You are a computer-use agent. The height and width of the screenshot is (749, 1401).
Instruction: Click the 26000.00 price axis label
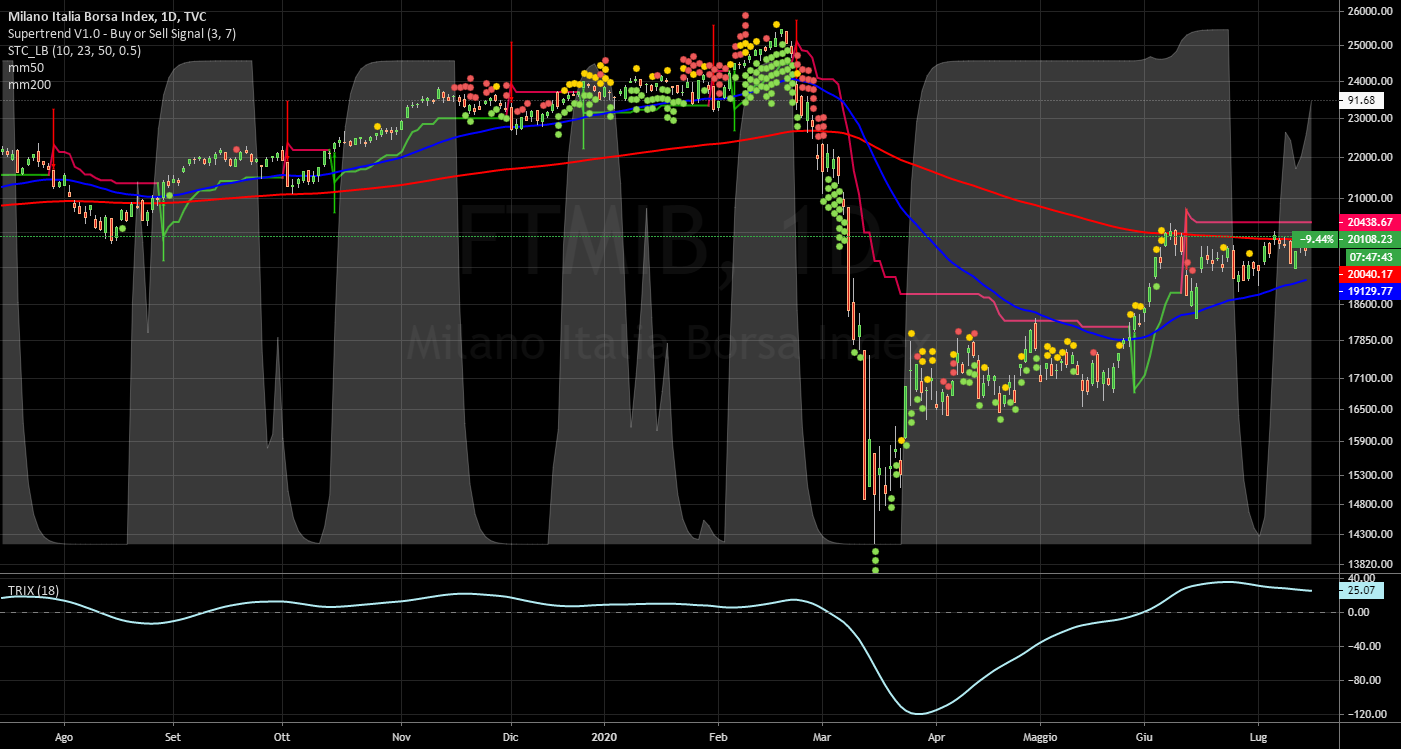coord(1368,11)
